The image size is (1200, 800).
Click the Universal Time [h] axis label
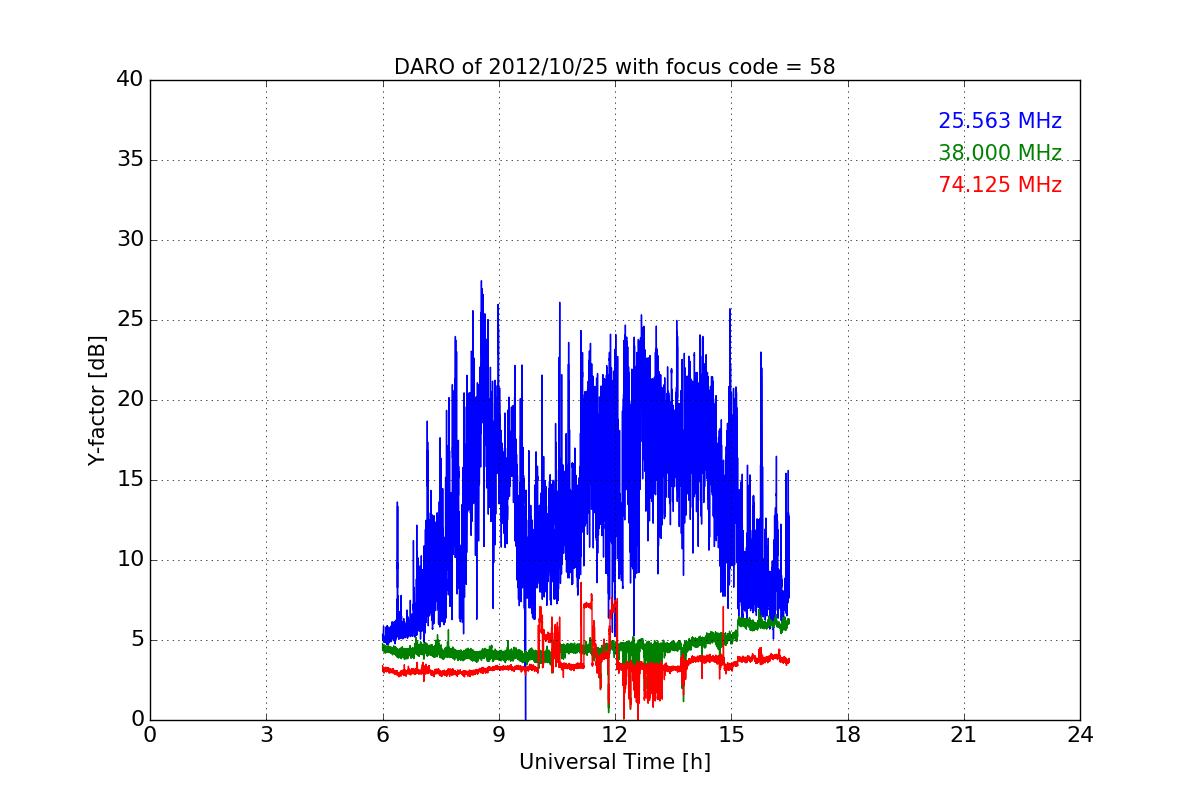coord(615,762)
